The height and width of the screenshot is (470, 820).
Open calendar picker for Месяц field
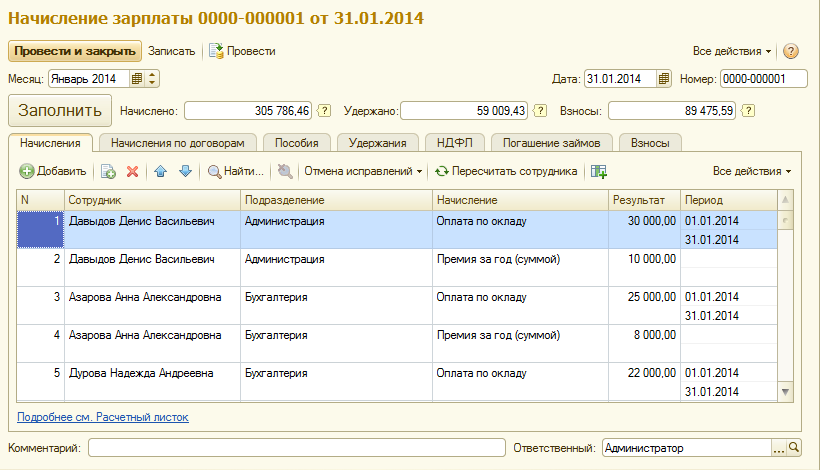[x=137, y=79]
